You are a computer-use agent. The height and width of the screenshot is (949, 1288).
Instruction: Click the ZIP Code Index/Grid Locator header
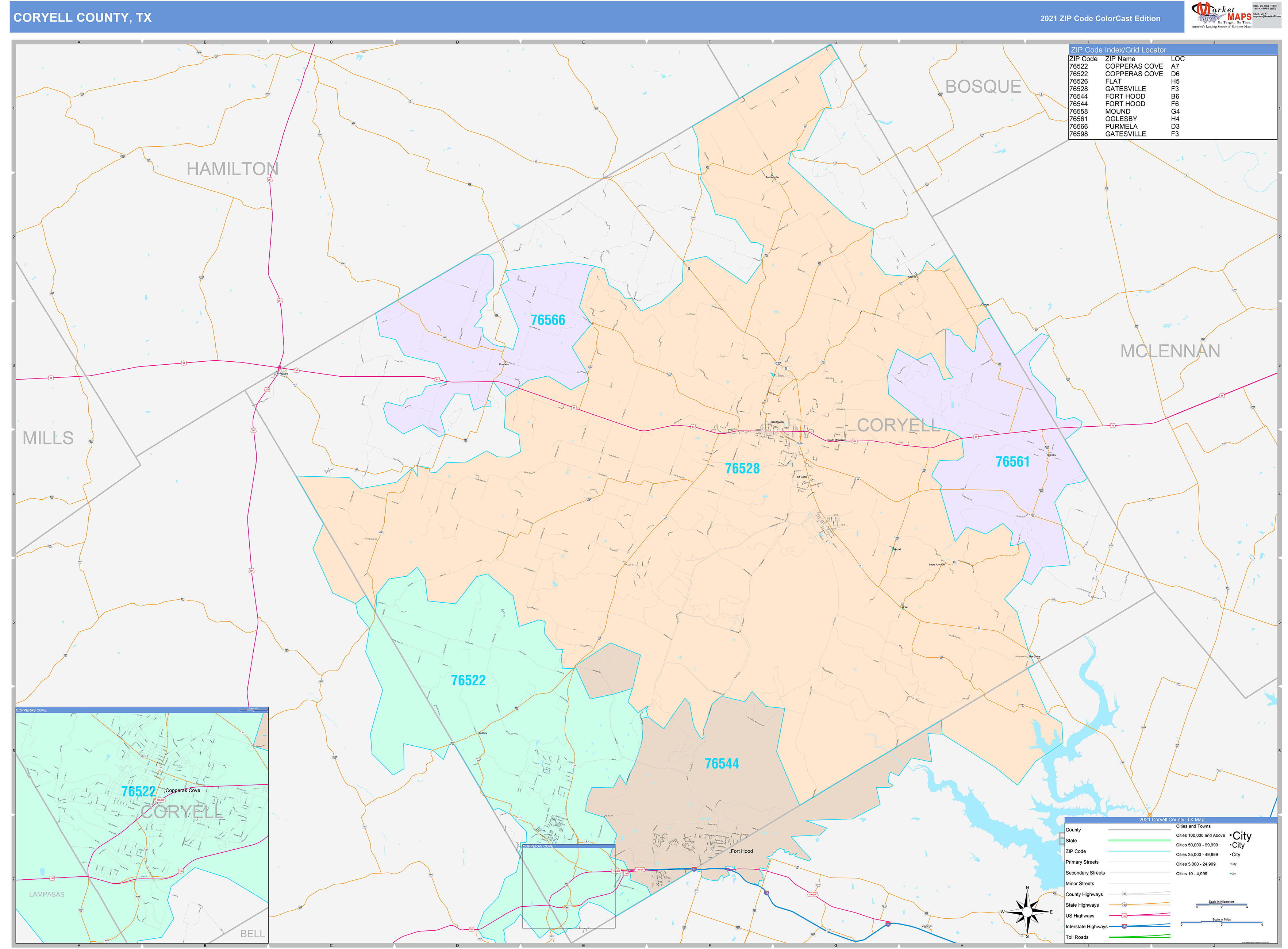point(1172,50)
